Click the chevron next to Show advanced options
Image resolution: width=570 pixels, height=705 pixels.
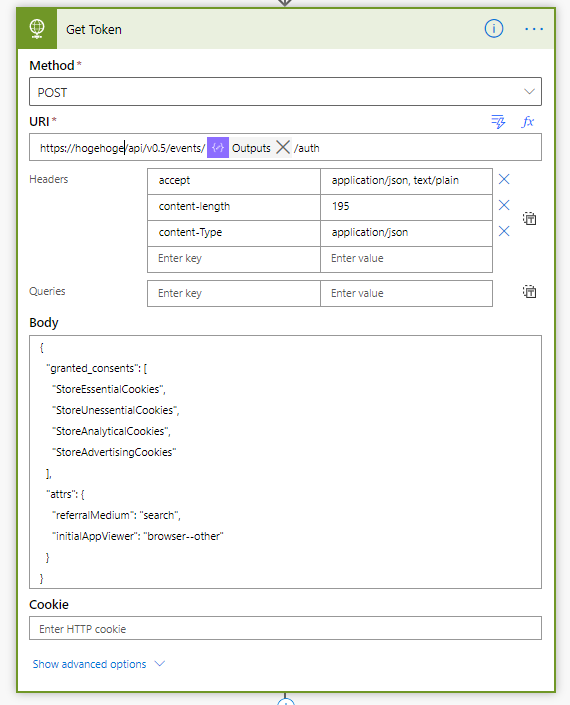(160, 664)
